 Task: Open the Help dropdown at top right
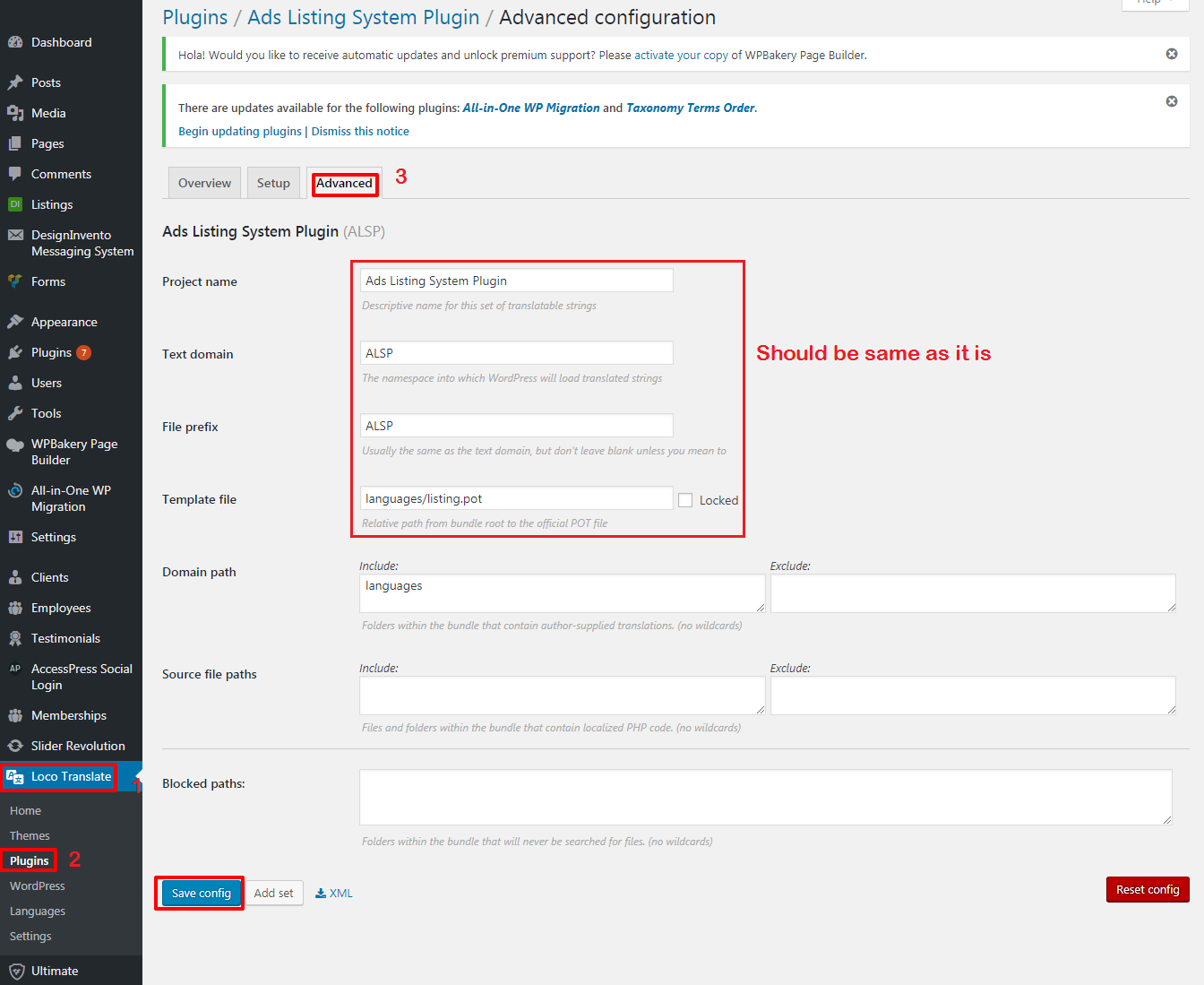point(1156,3)
